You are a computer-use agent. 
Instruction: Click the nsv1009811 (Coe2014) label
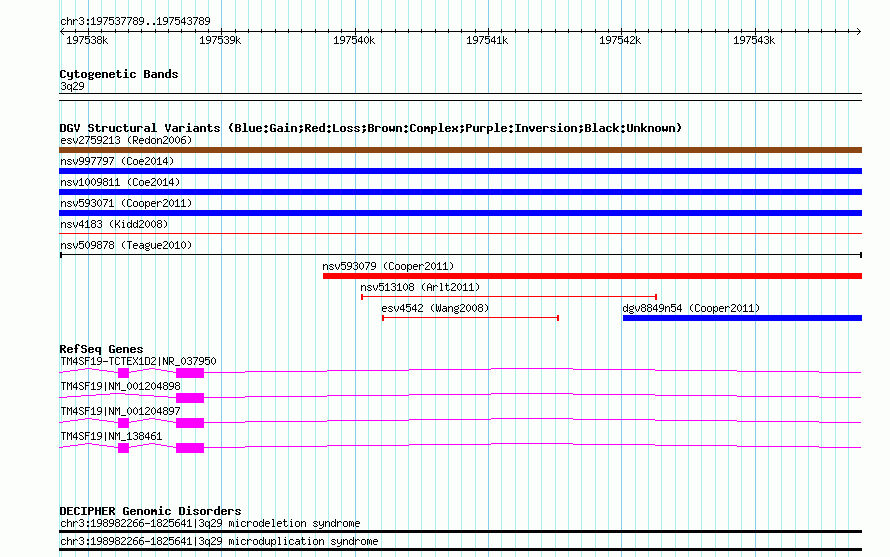point(120,182)
